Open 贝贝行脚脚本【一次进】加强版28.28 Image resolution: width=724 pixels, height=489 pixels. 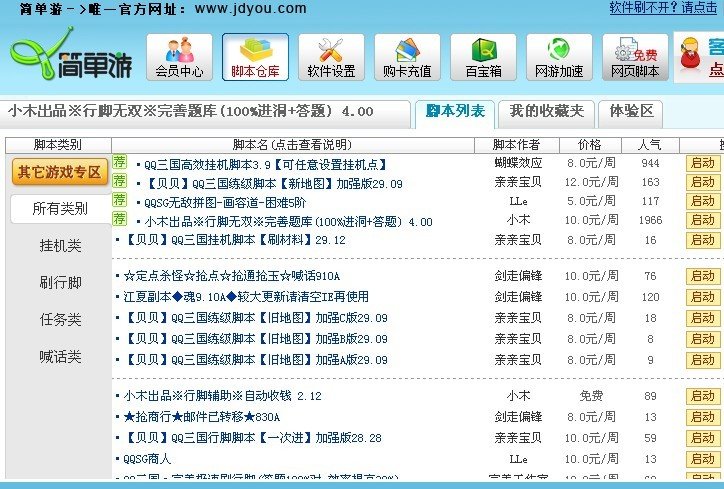pos(253,438)
